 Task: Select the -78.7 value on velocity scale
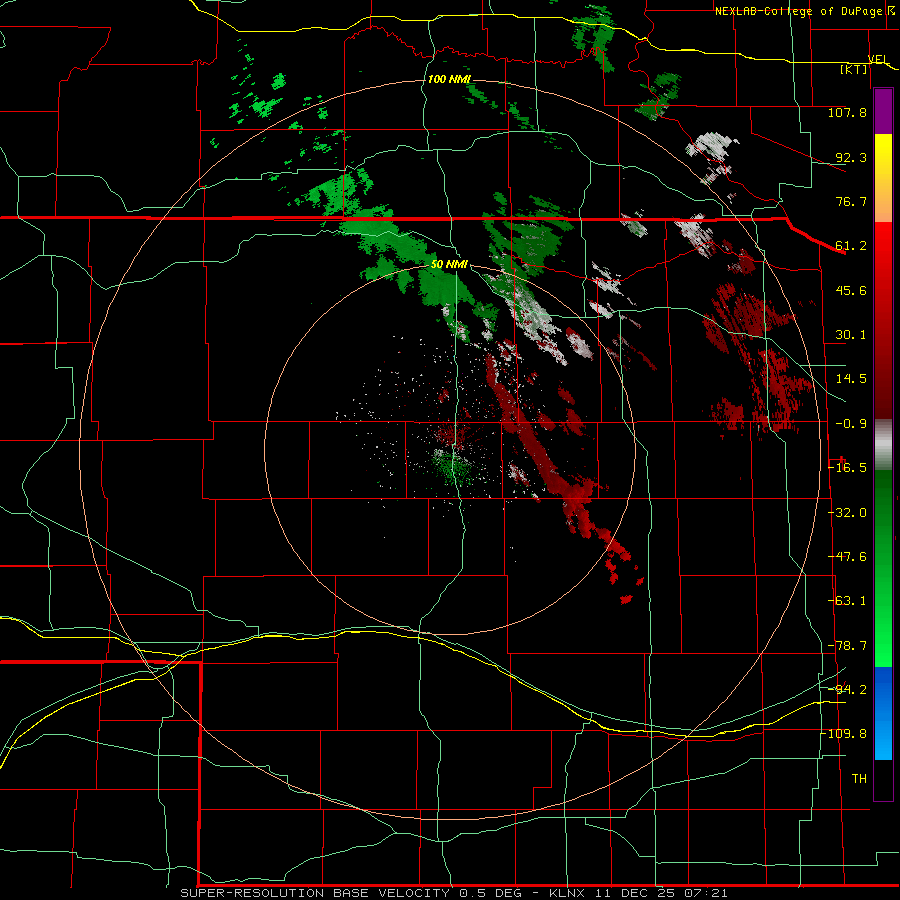[847, 646]
